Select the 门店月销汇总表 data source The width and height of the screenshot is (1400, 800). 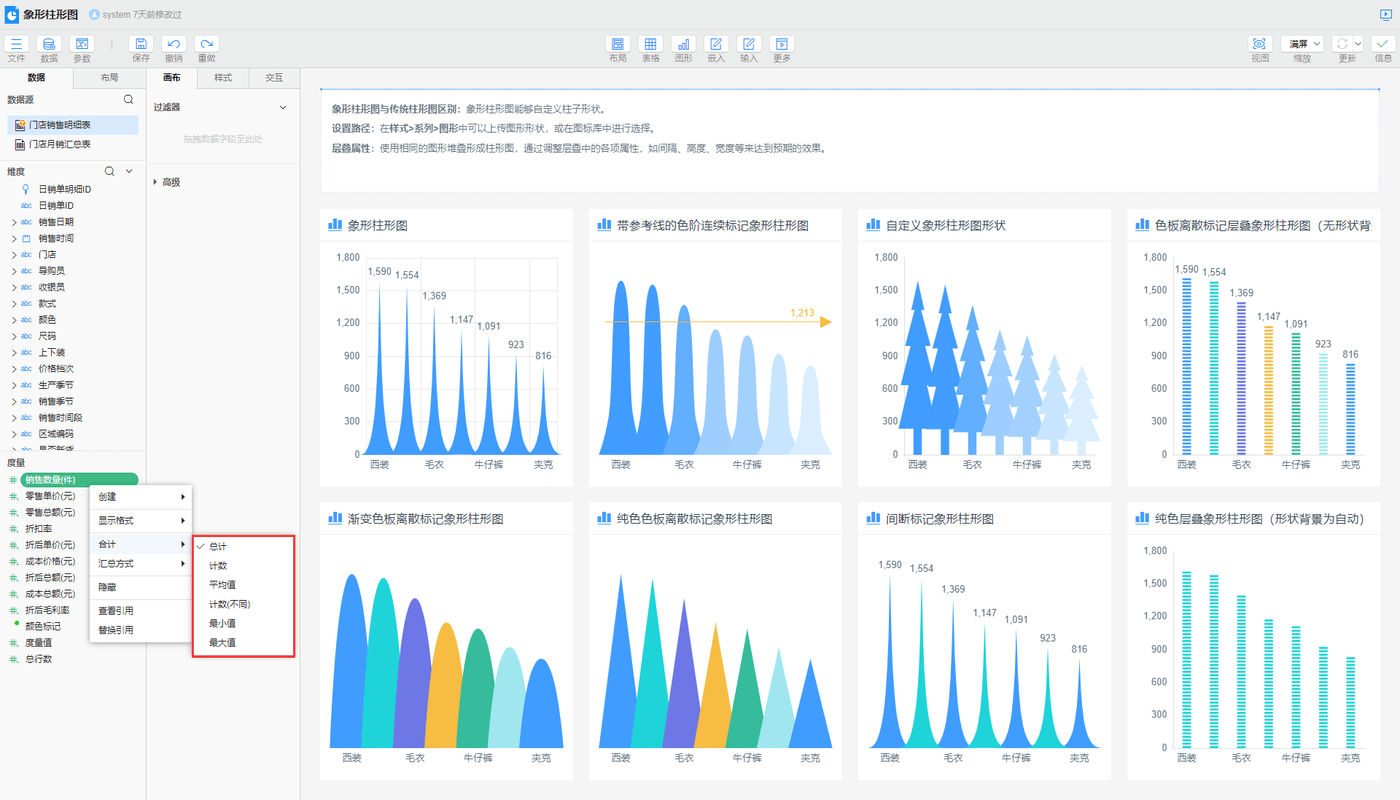59,144
